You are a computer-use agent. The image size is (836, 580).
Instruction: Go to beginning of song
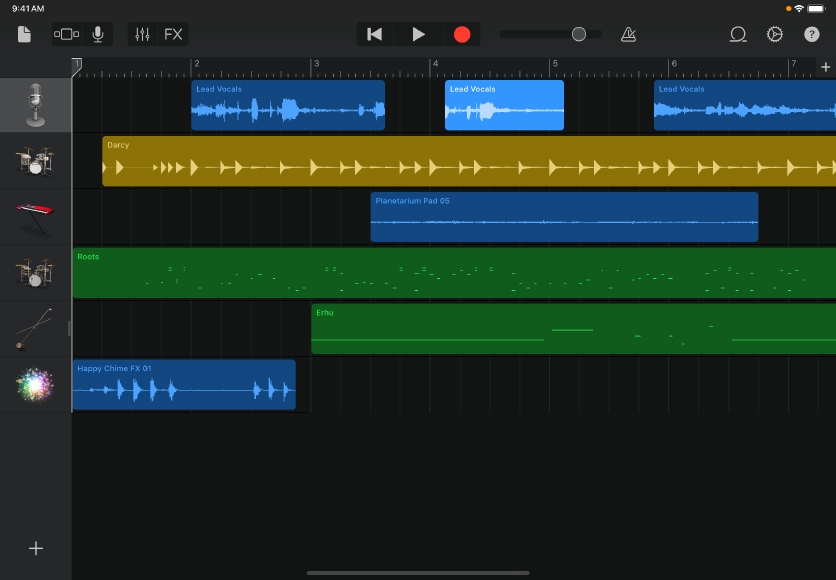tap(375, 34)
